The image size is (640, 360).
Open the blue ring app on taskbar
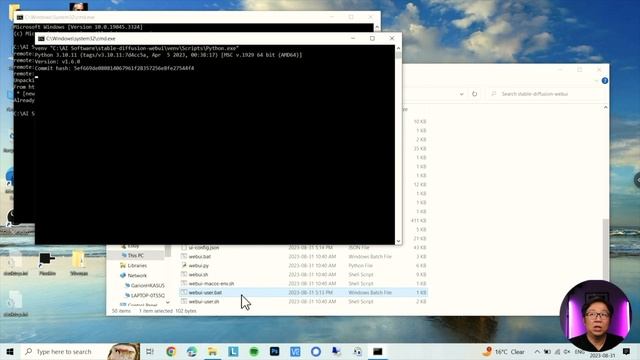[316, 351]
